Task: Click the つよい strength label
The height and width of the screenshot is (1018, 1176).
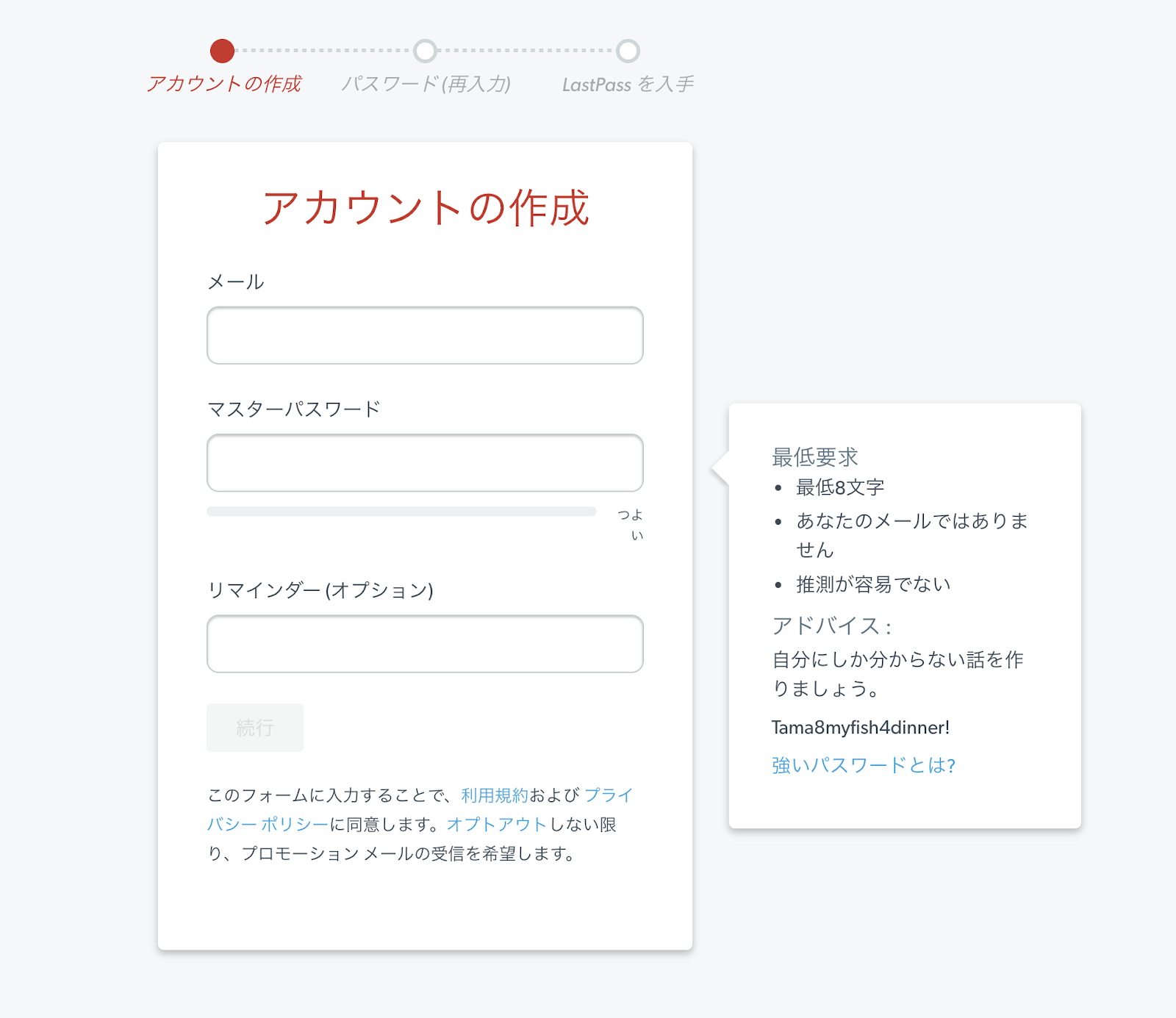Action: [631, 525]
